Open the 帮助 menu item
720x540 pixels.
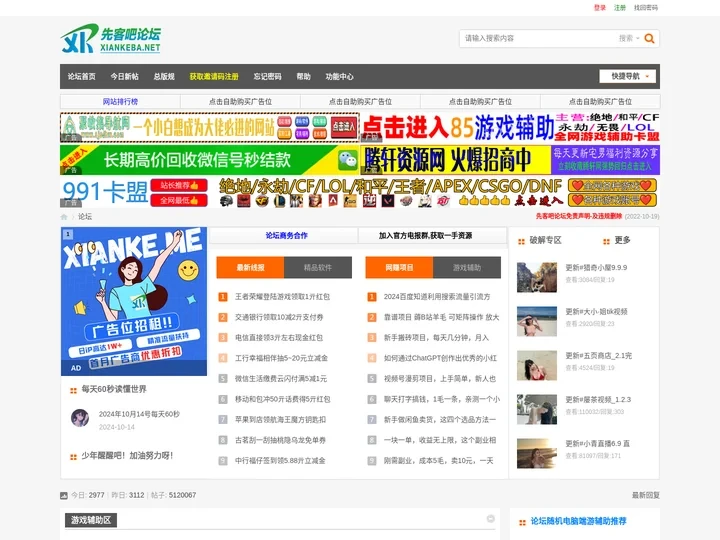coord(304,77)
